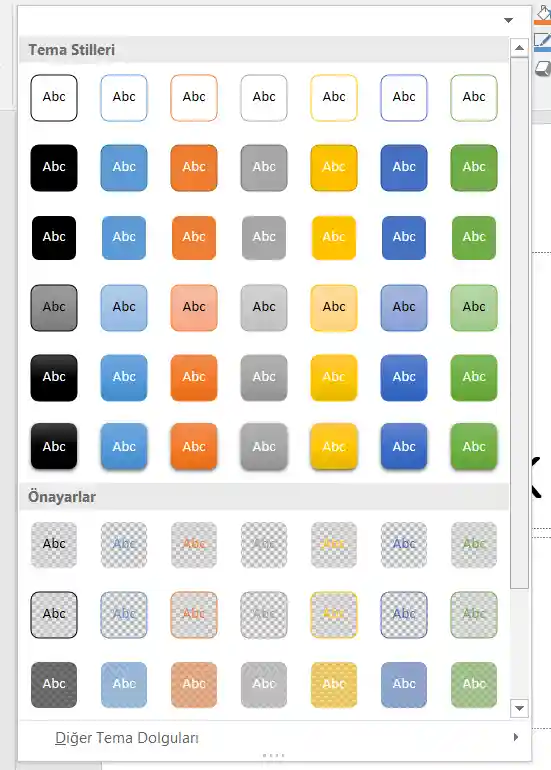This screenshot has height=770, width=551.
Task: Pick the semi-transparent green filled Abc preset
Action: 474,685
